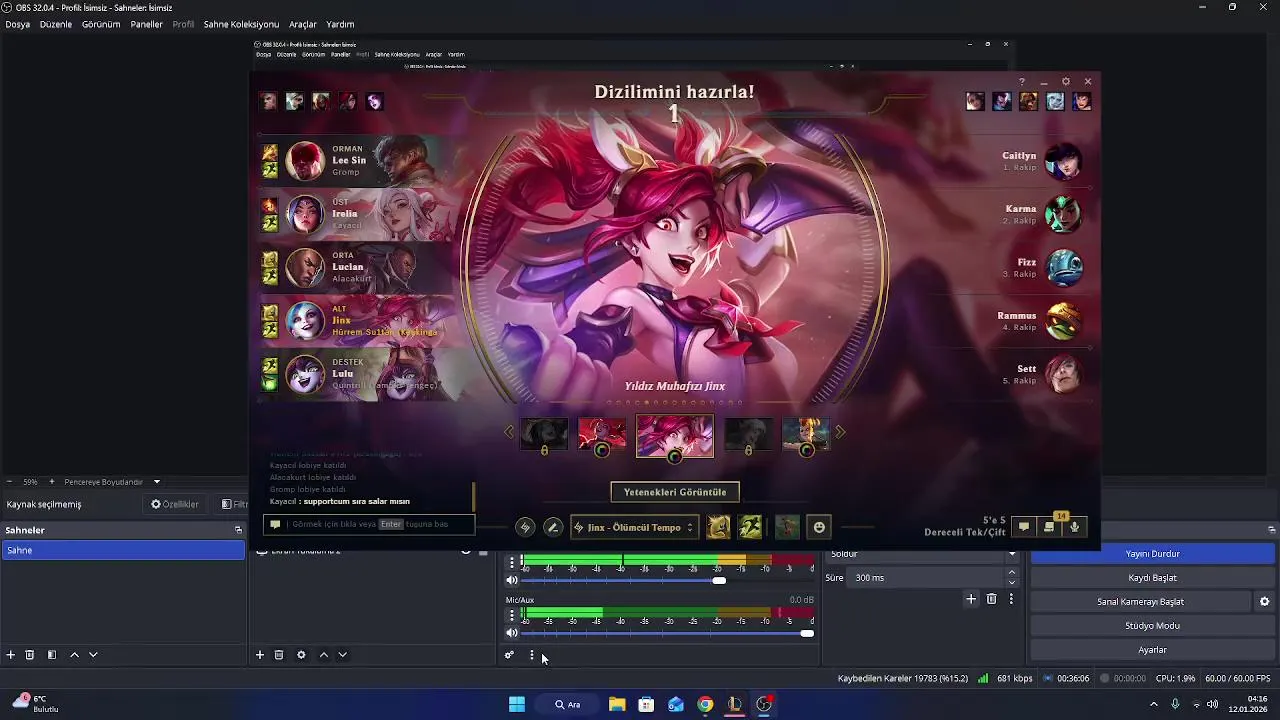The width and height of the screenshot is (1280, 720).
Task: Open Ayarlar settings
Action: (x=1153, y=650)
